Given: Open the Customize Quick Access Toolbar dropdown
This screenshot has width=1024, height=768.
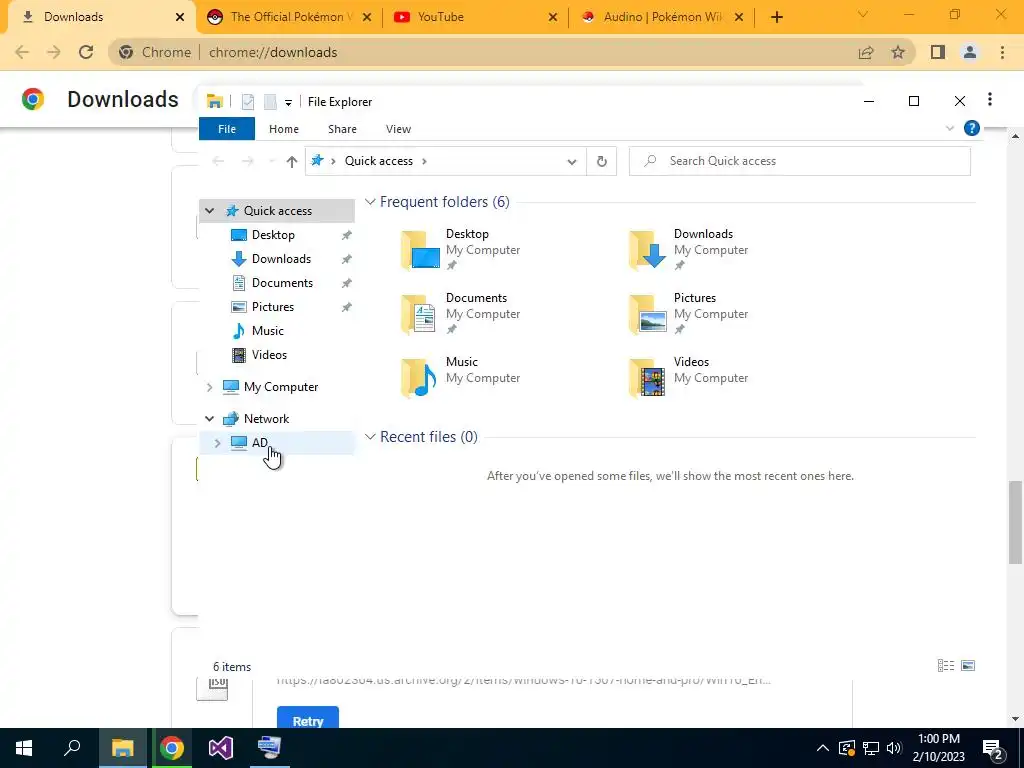Looking at the screenshot, I should click(288, 103).
